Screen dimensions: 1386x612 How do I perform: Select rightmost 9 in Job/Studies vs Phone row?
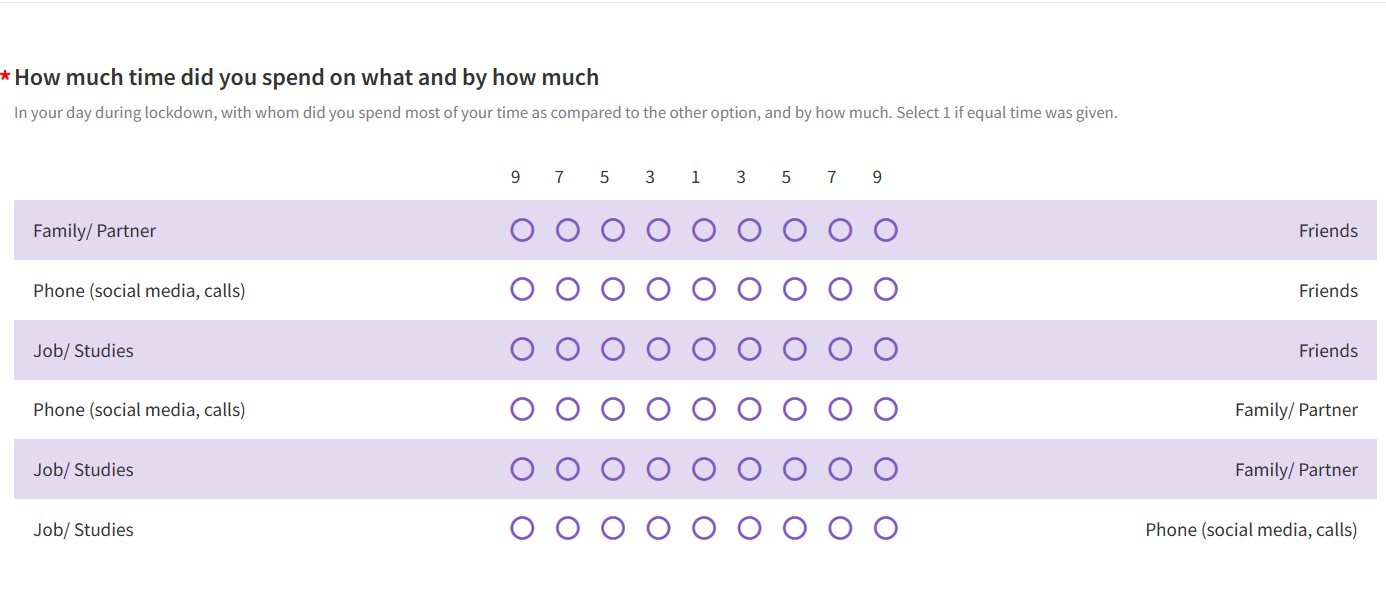coord(885,528)
